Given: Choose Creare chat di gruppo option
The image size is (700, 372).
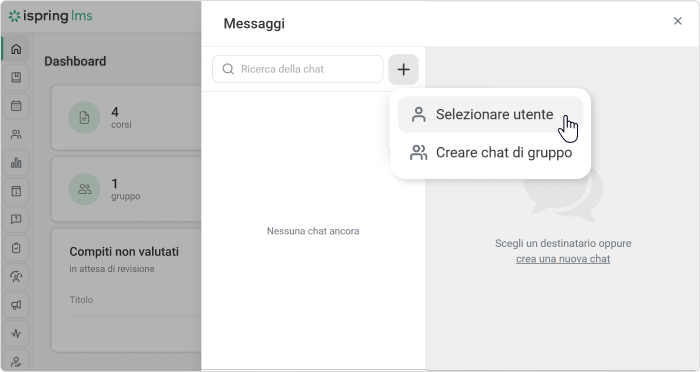Looking at the screenshot, I should click(x=490, y=153).
